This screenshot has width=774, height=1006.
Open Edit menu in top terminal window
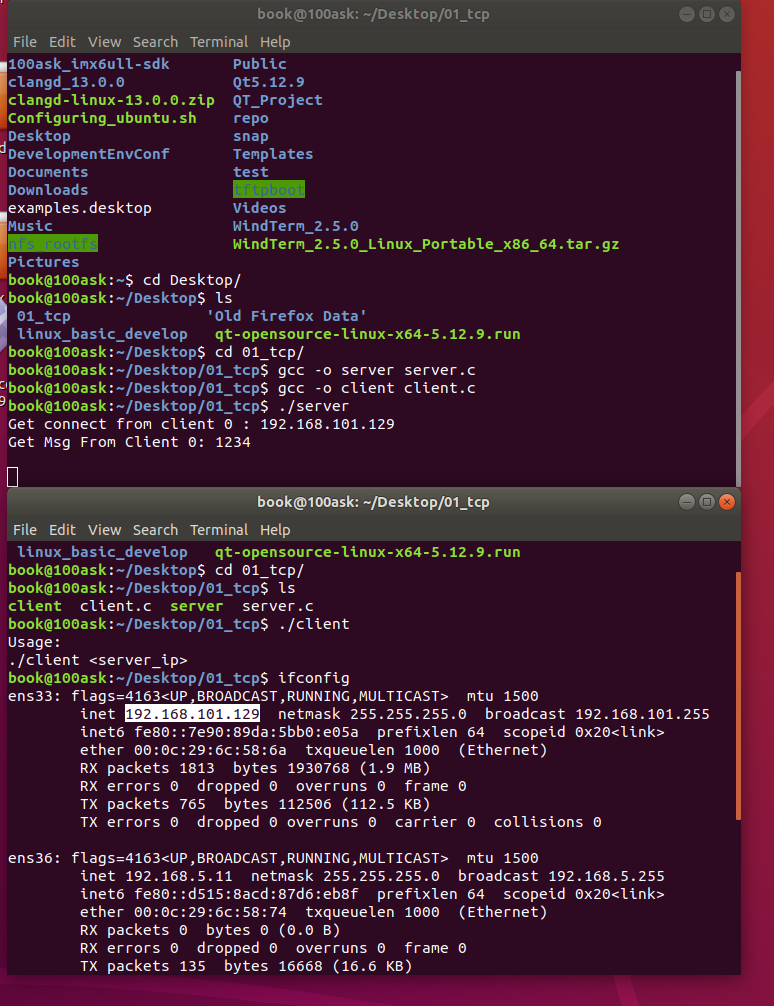(x=62, y=42)
